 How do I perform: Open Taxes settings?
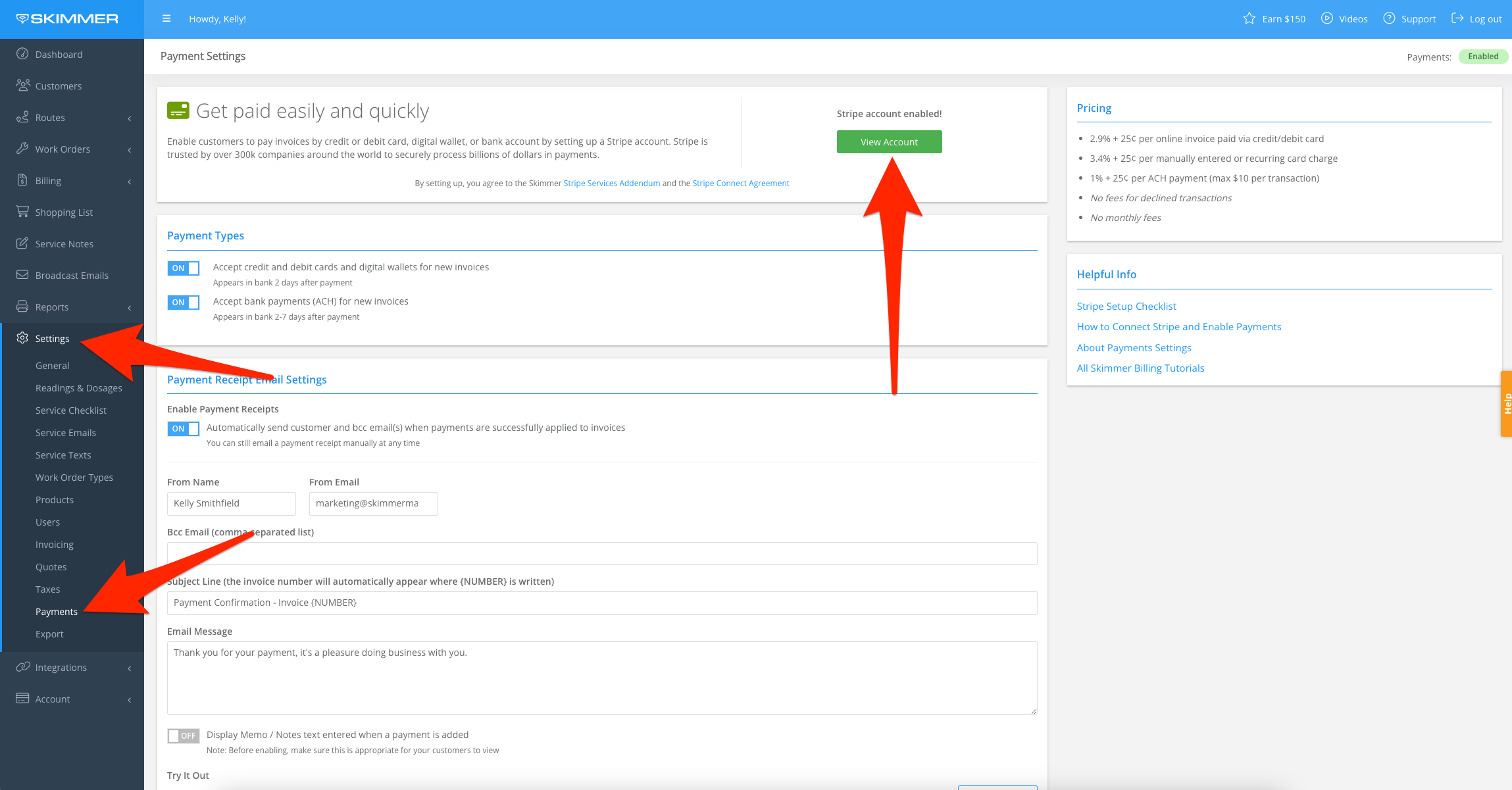pos(47,589)
